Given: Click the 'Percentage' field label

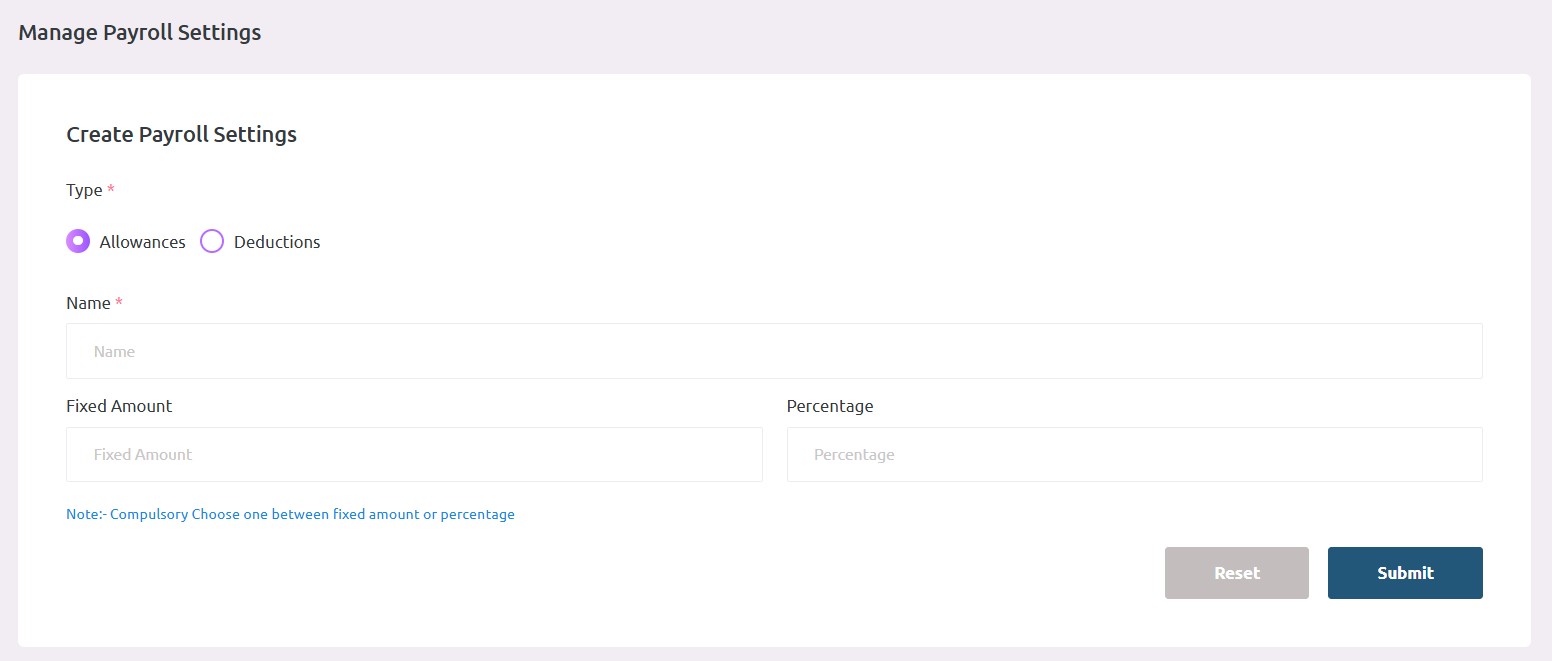Looking at the screenshot, I should point(830,406).
